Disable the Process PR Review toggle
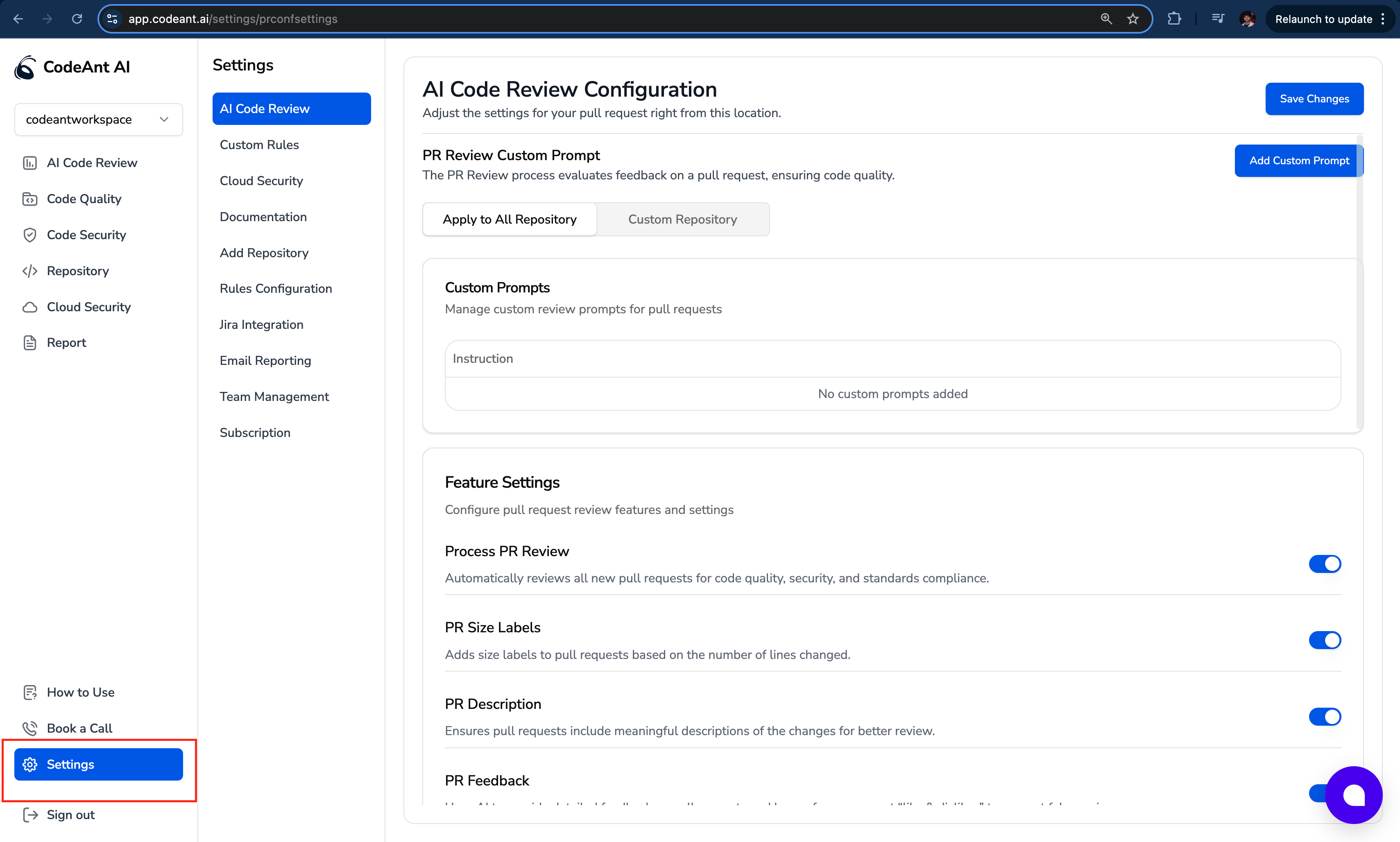 click(1325, 564)
